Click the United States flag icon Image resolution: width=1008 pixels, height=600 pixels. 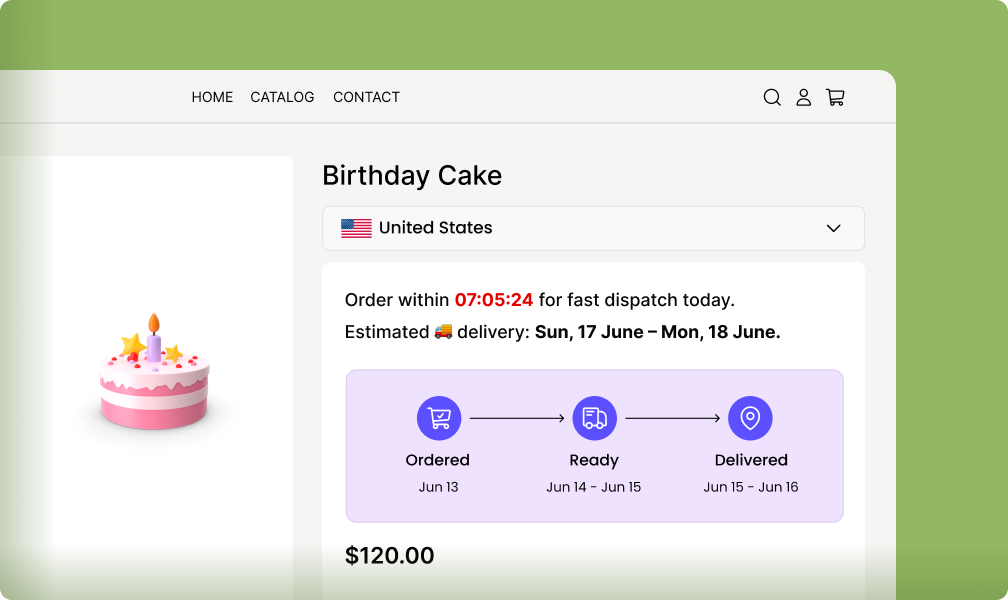tap(355, 227)
